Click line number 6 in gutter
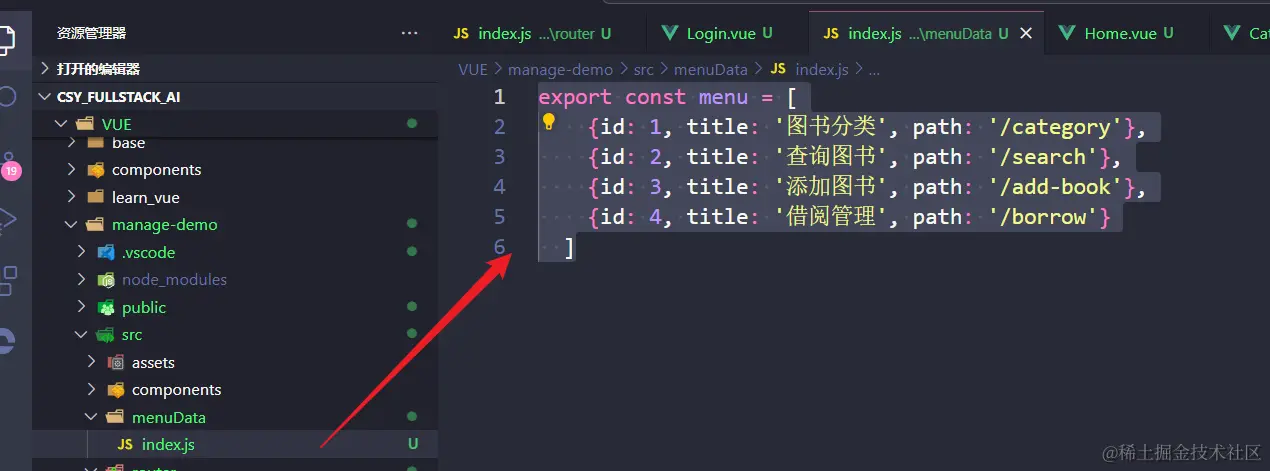Image resolution: width=1270 pixels, height=471 pixels. pyautogui.click(x=500, y=247)
